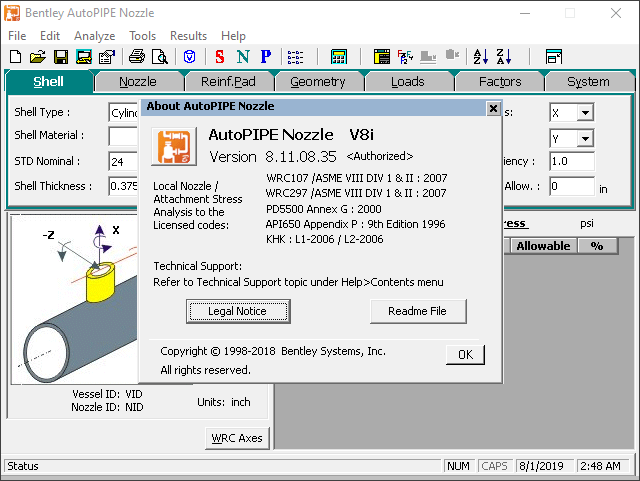Click the AutoPIPE Nozzle logo in About dialog
640x481 pixels.
click(174, 147)
